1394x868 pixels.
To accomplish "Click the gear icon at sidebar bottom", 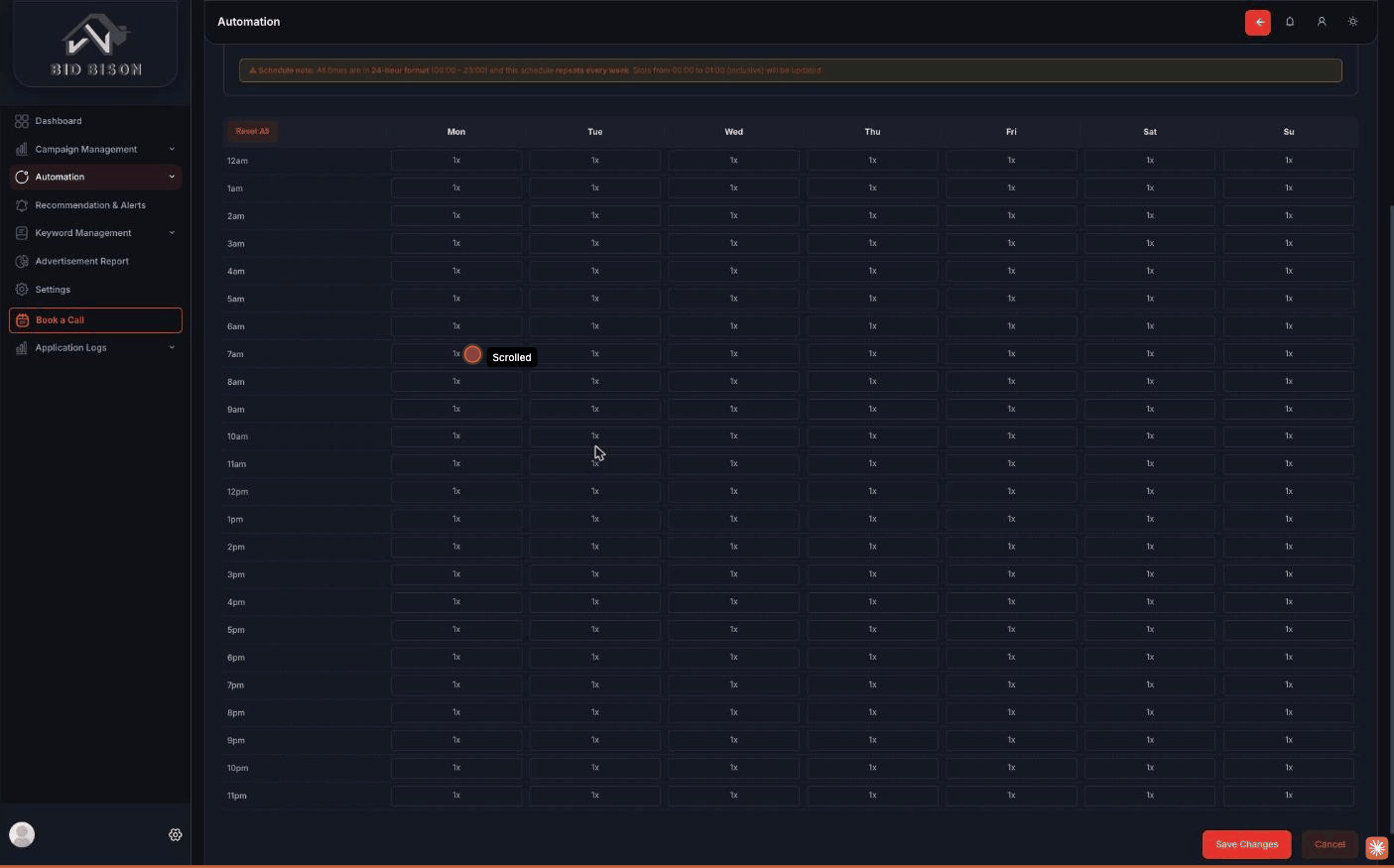I will (x=176, y=835).
